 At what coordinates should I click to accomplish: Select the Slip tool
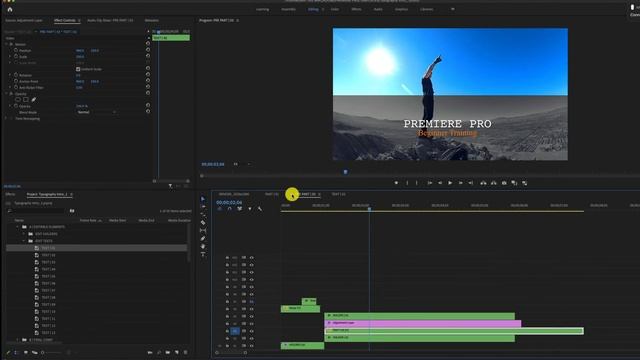203,231
